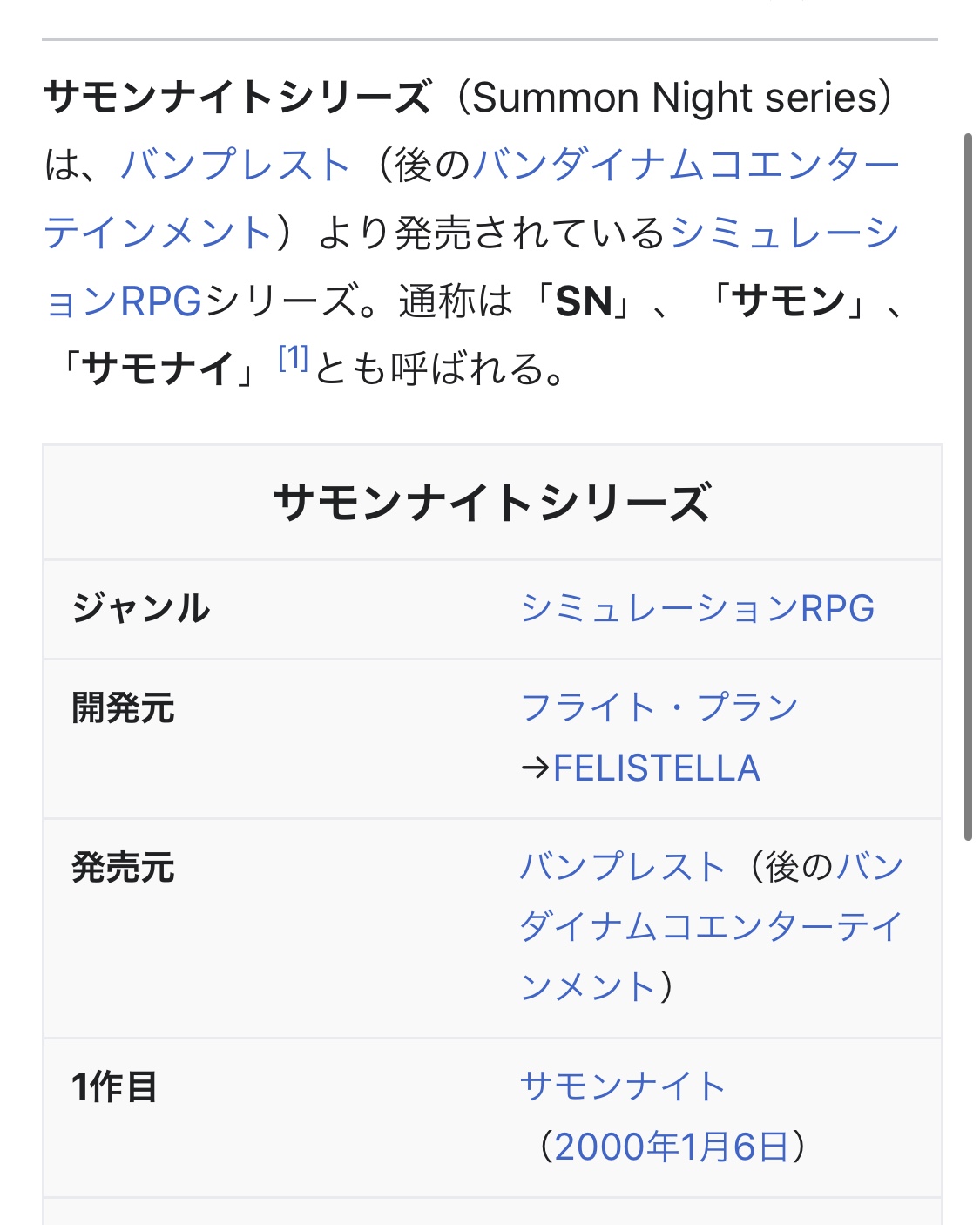Tap the [1] footnote reference
The image size is (980, 1225).
(294, 358)
